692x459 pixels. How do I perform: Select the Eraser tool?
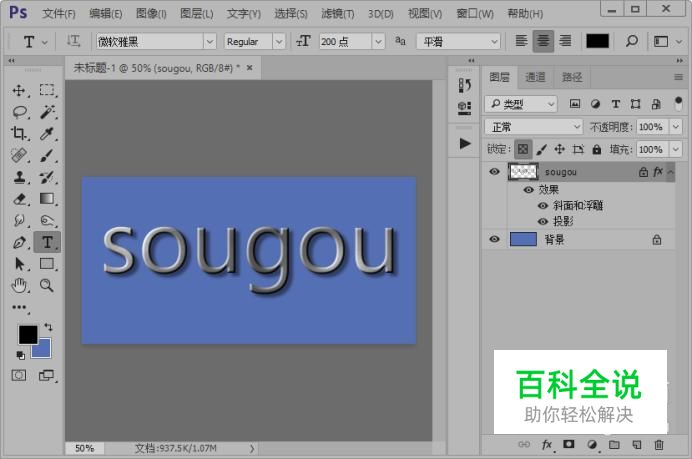19,199
